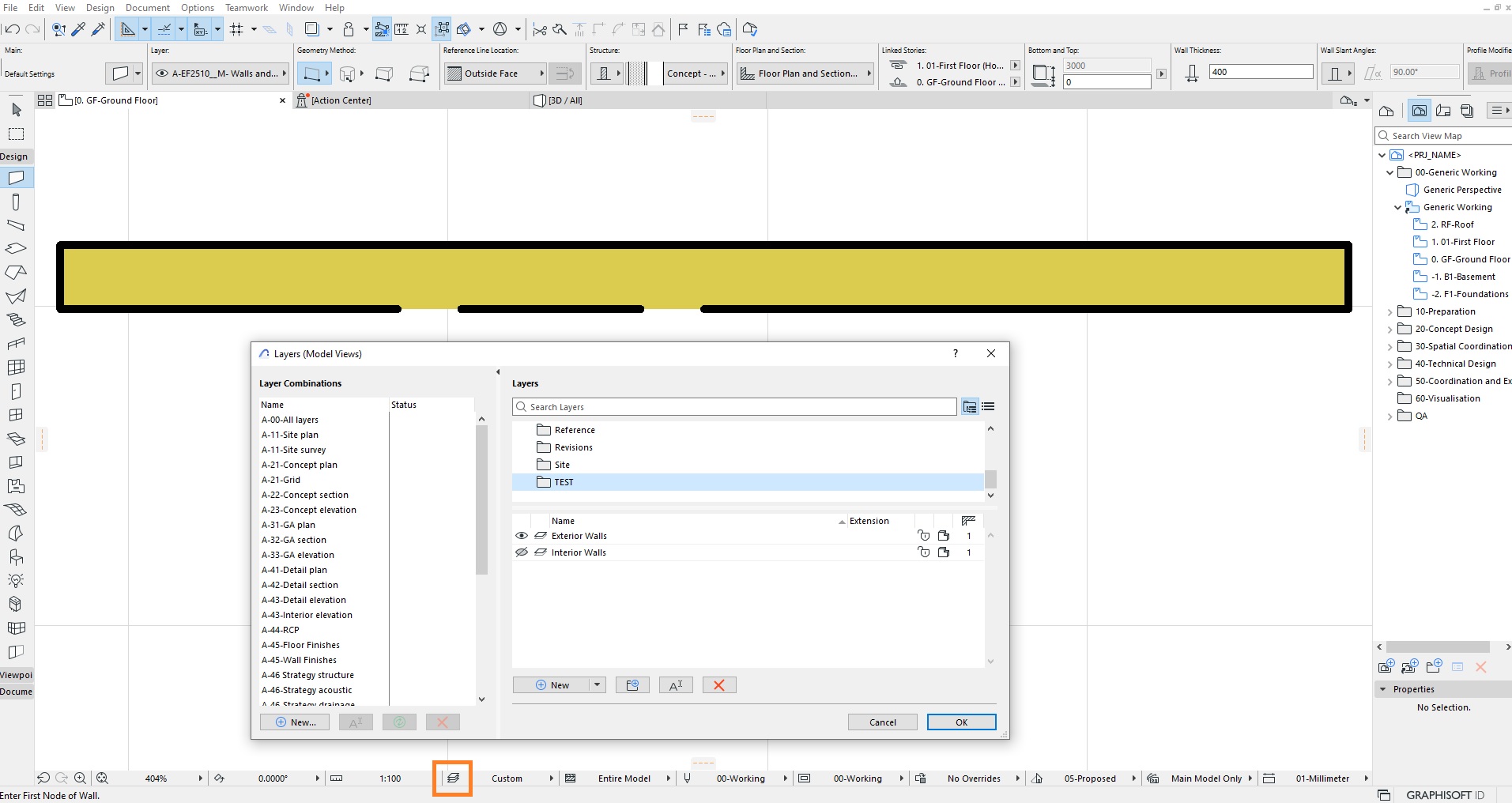Open the Outside Face reference line dropdown
This screenshot has width=1512, height=803.
496,74
